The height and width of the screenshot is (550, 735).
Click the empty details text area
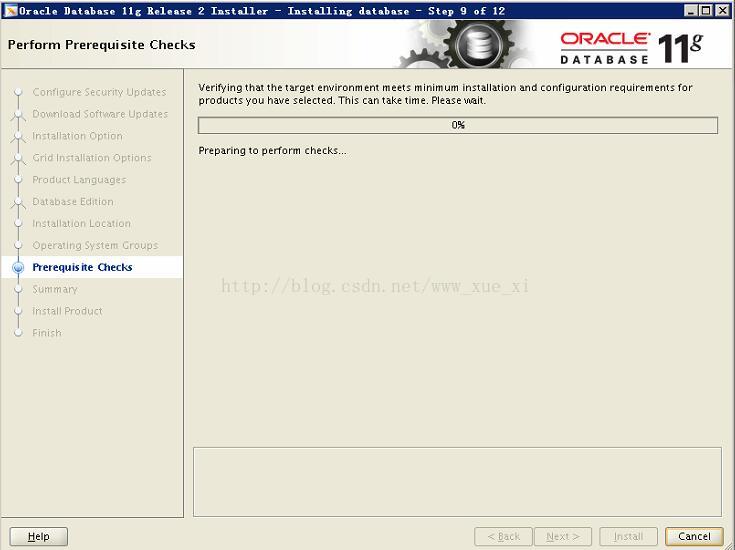[457, 482]
